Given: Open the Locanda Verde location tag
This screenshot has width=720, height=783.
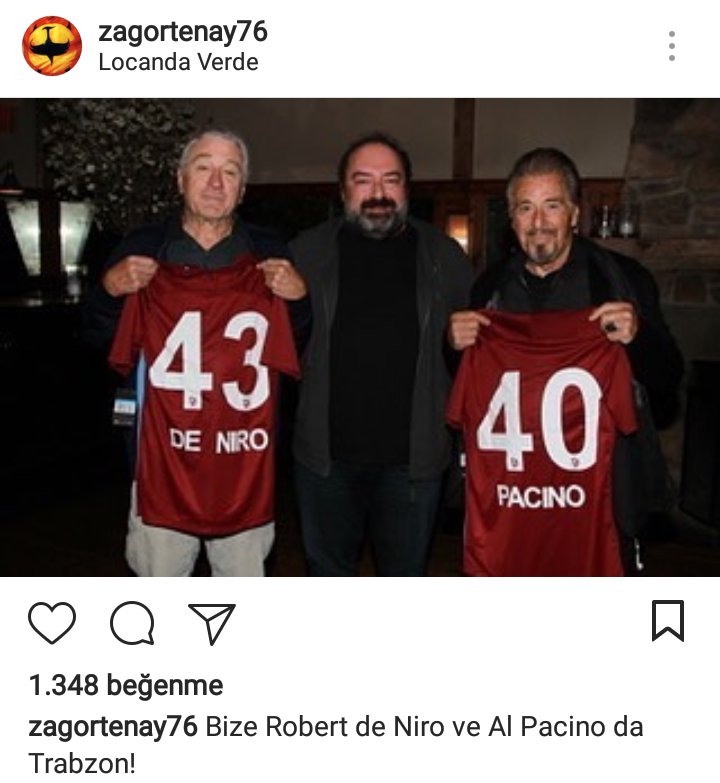Looking at the screenshot, I should point(178,62).
